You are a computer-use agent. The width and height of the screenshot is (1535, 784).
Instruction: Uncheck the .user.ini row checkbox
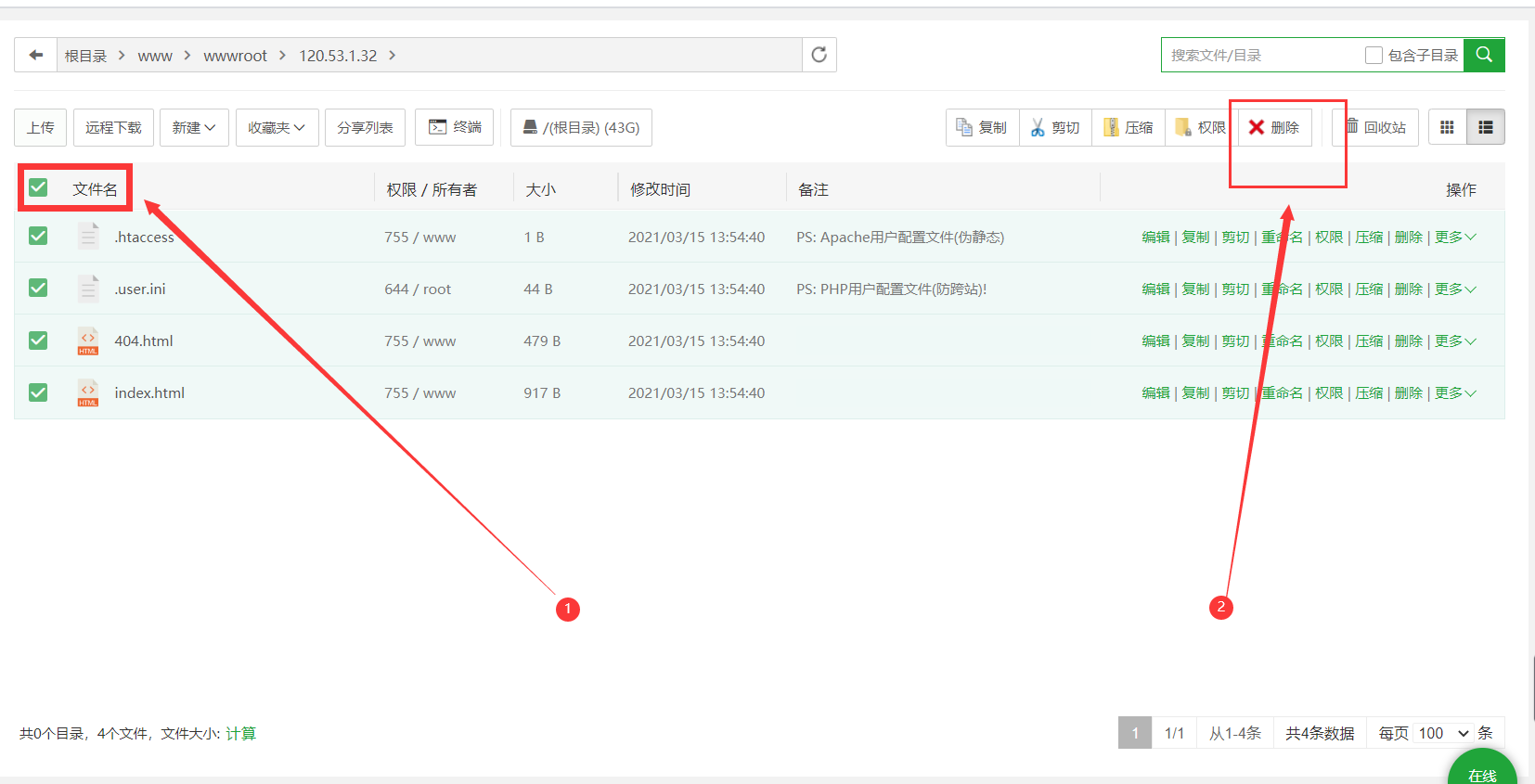tap(38, 288)
